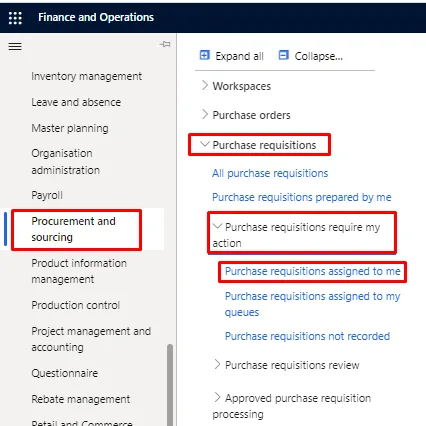This screenshot has height=426, width=426.
Task: Select Organisation administration module
Action: (x=65, y=162)
